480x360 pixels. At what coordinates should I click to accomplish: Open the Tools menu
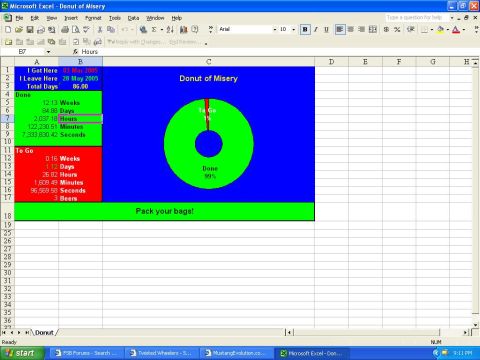pos(115,18)
